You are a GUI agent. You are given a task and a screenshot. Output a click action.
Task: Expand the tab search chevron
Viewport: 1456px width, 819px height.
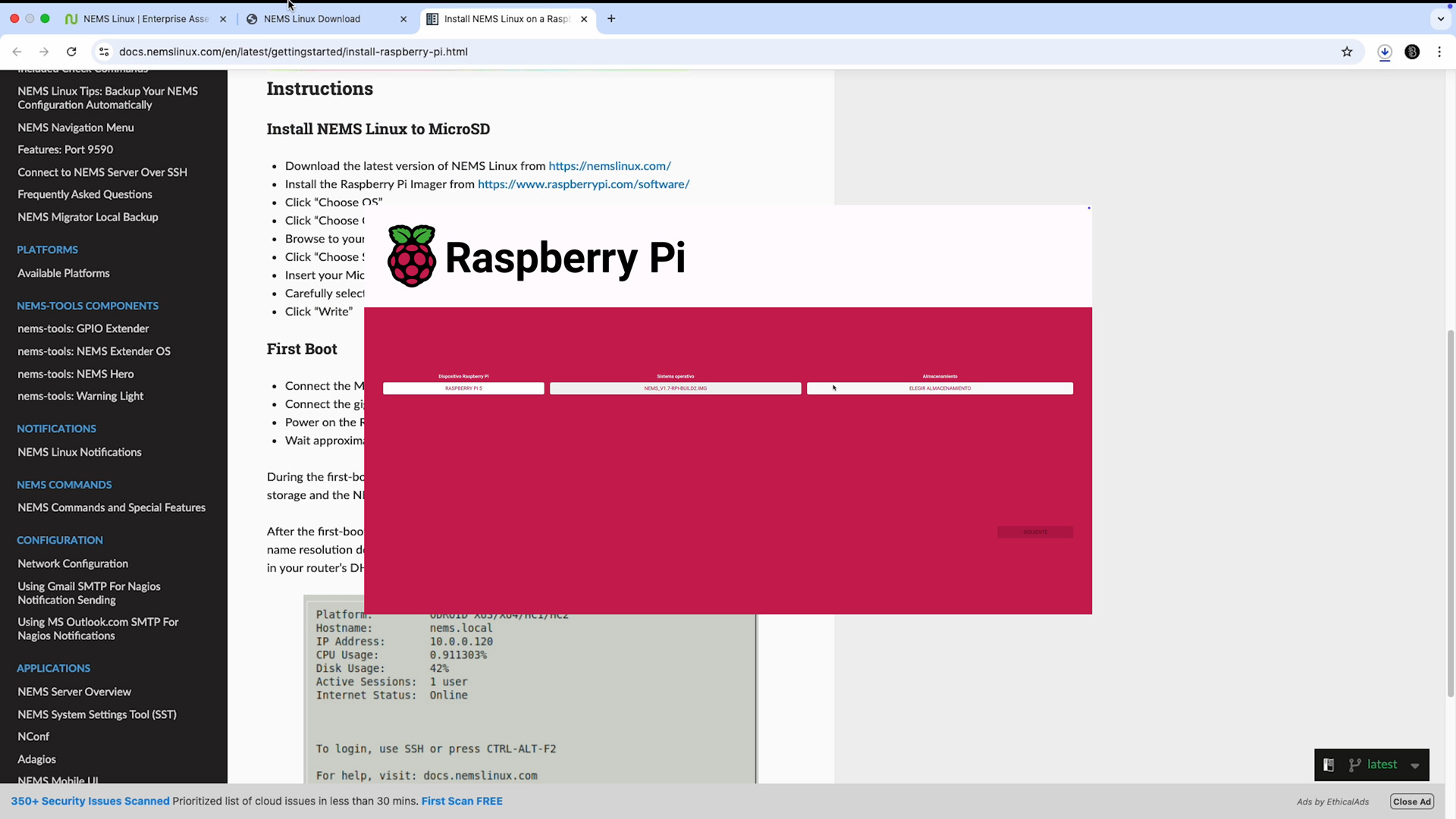pos(1441,19)
